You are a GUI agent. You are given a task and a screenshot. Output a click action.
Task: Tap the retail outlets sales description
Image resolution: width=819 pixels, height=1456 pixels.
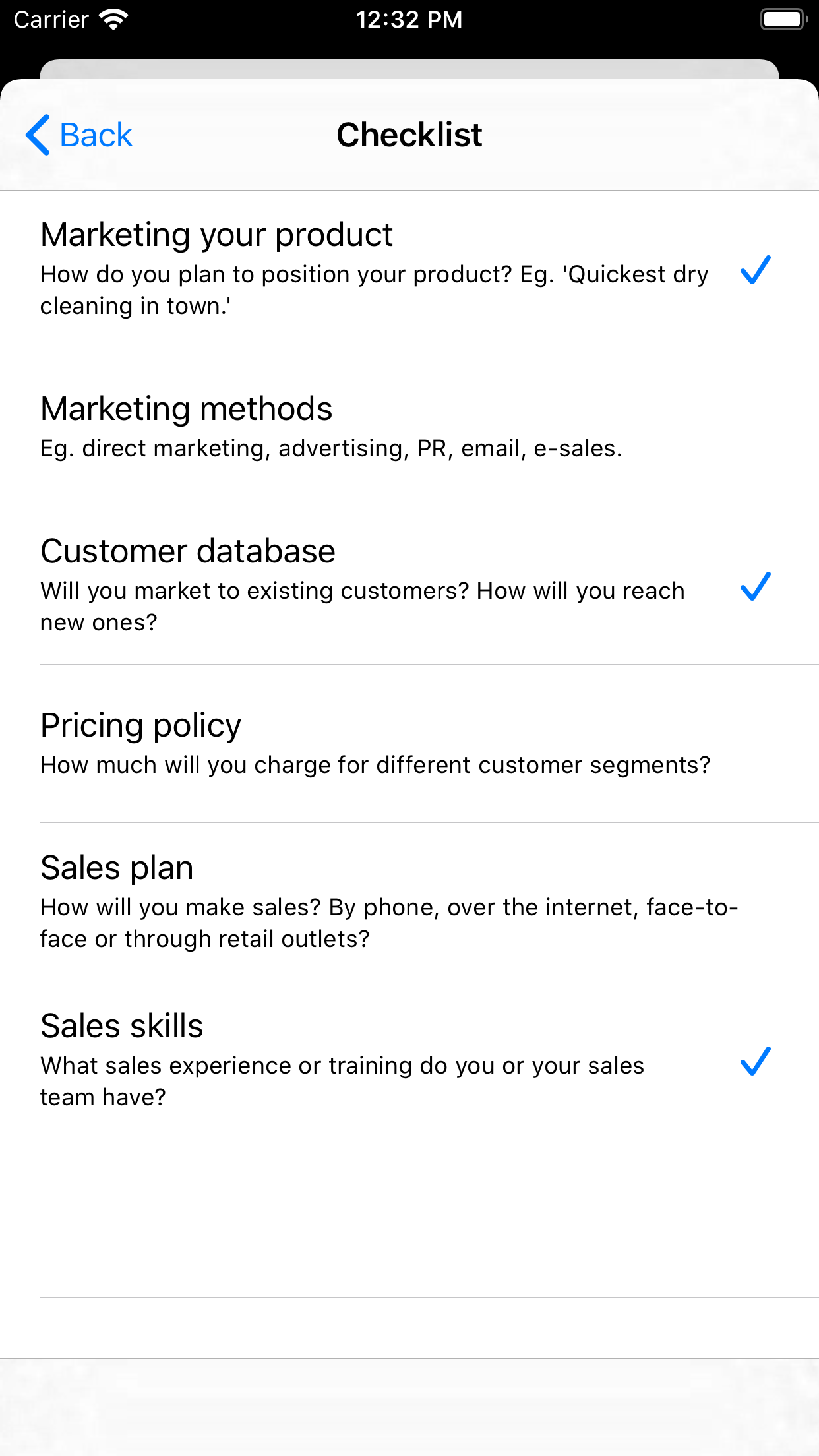coord(388,923)
